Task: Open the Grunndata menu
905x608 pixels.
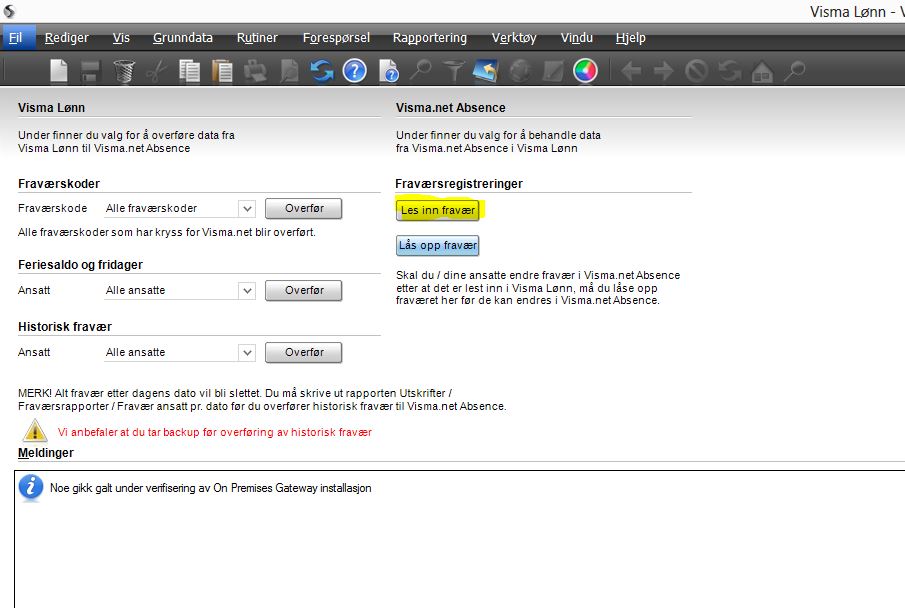Action: pyautogui.click(x=182, y=38)
